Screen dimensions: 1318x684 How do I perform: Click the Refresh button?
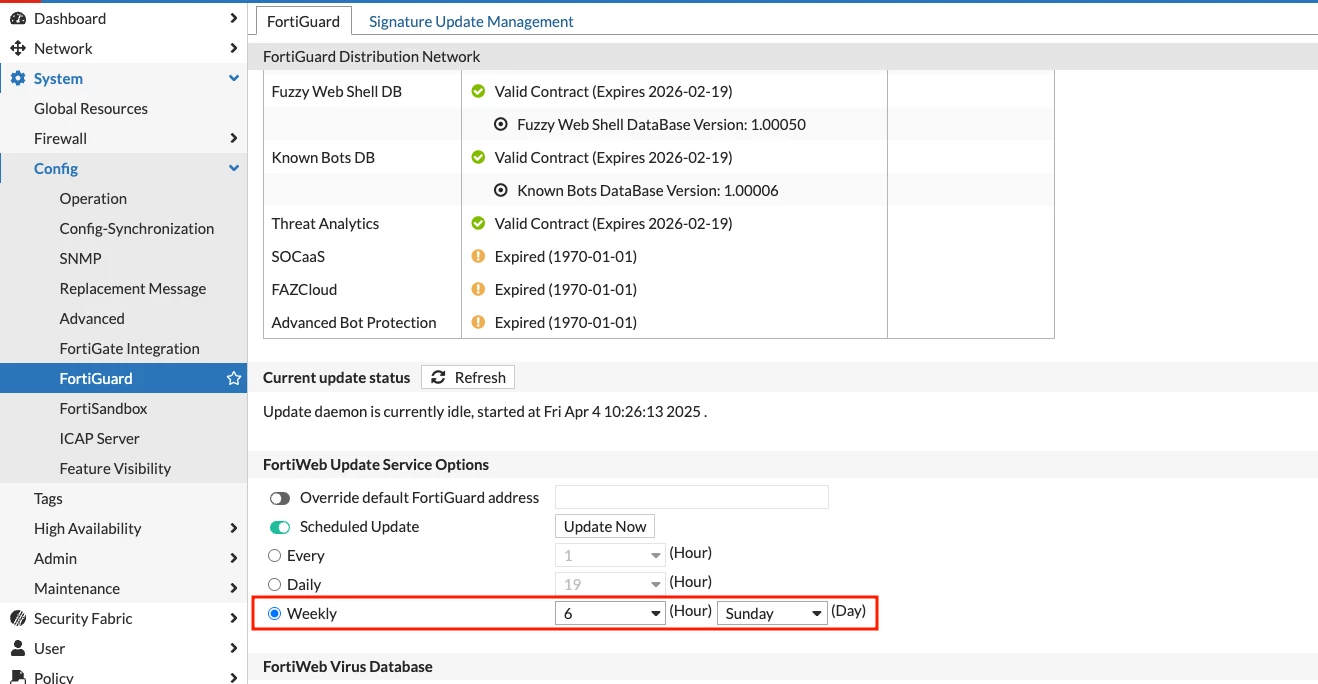(468, 377)
